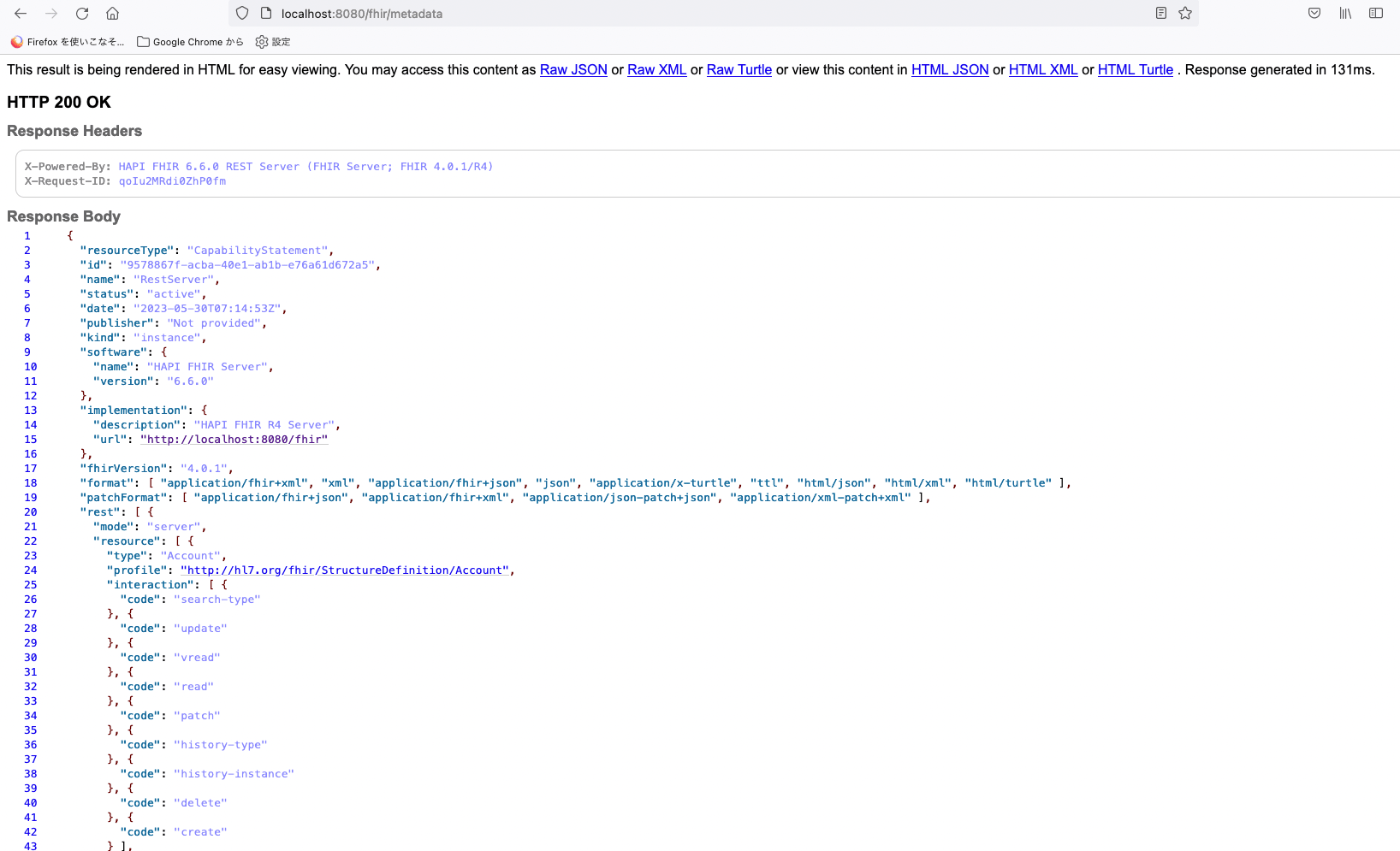The width and height of the screenshot is (1400, 851).
Task: Open the library bookmarks icon
Action: pos(1346,13)
